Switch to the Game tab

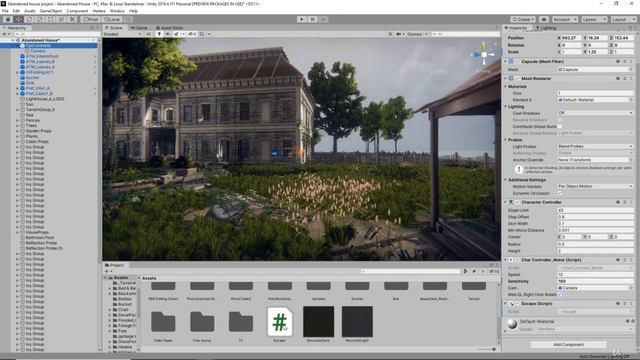(x=139, y=28)
